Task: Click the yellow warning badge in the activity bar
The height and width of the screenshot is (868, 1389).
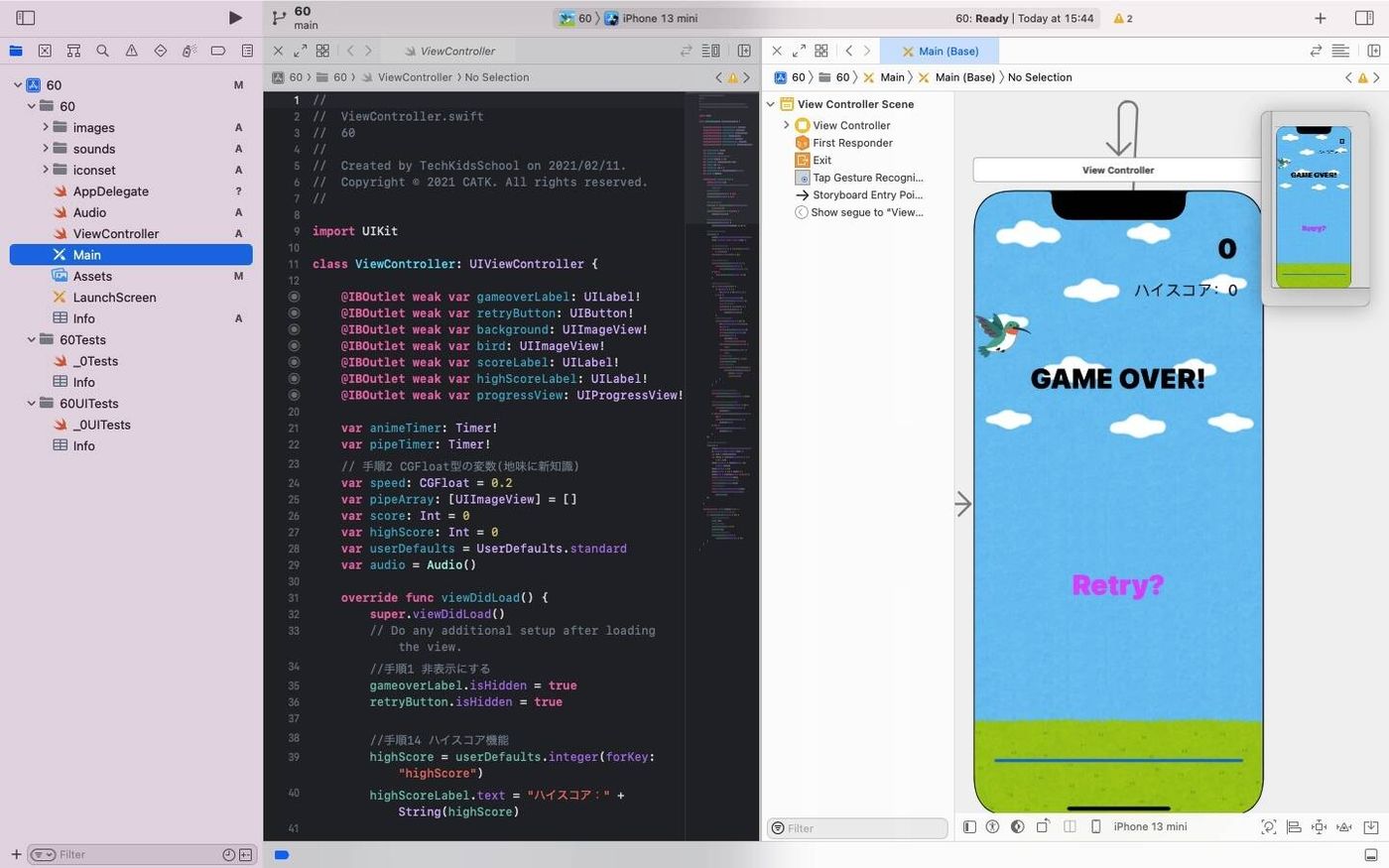Action: click(1123, 18)
